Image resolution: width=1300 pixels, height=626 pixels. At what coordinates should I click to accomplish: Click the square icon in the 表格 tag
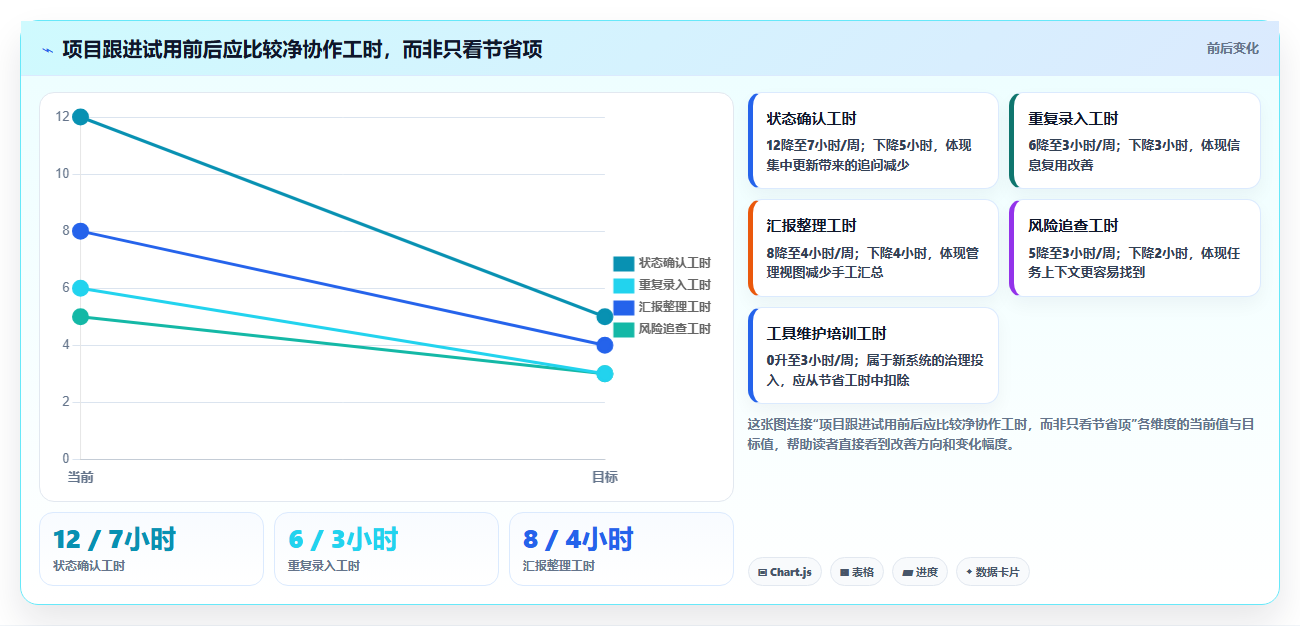point(845,573)
